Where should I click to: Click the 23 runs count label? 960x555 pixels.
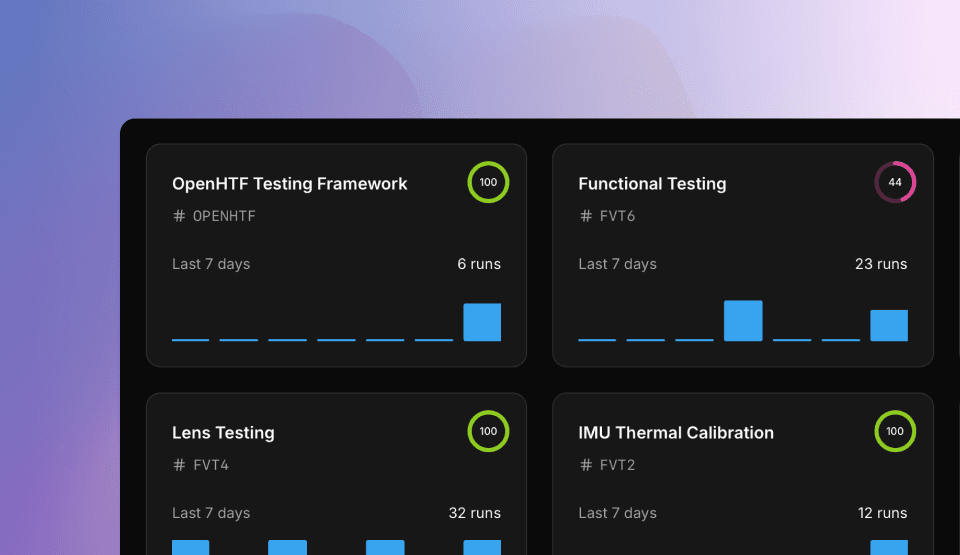(x=881, y=264)
